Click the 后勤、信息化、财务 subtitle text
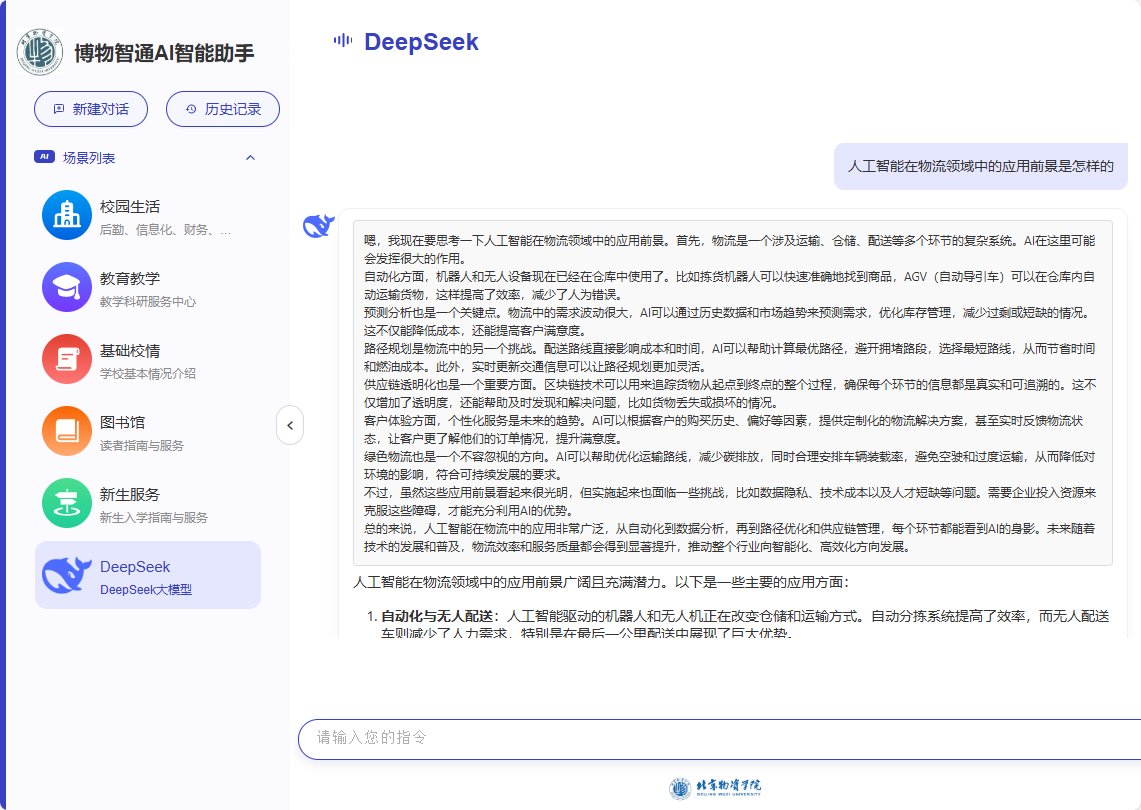Viewport: 1141px width, 810px height. [165, 230]
